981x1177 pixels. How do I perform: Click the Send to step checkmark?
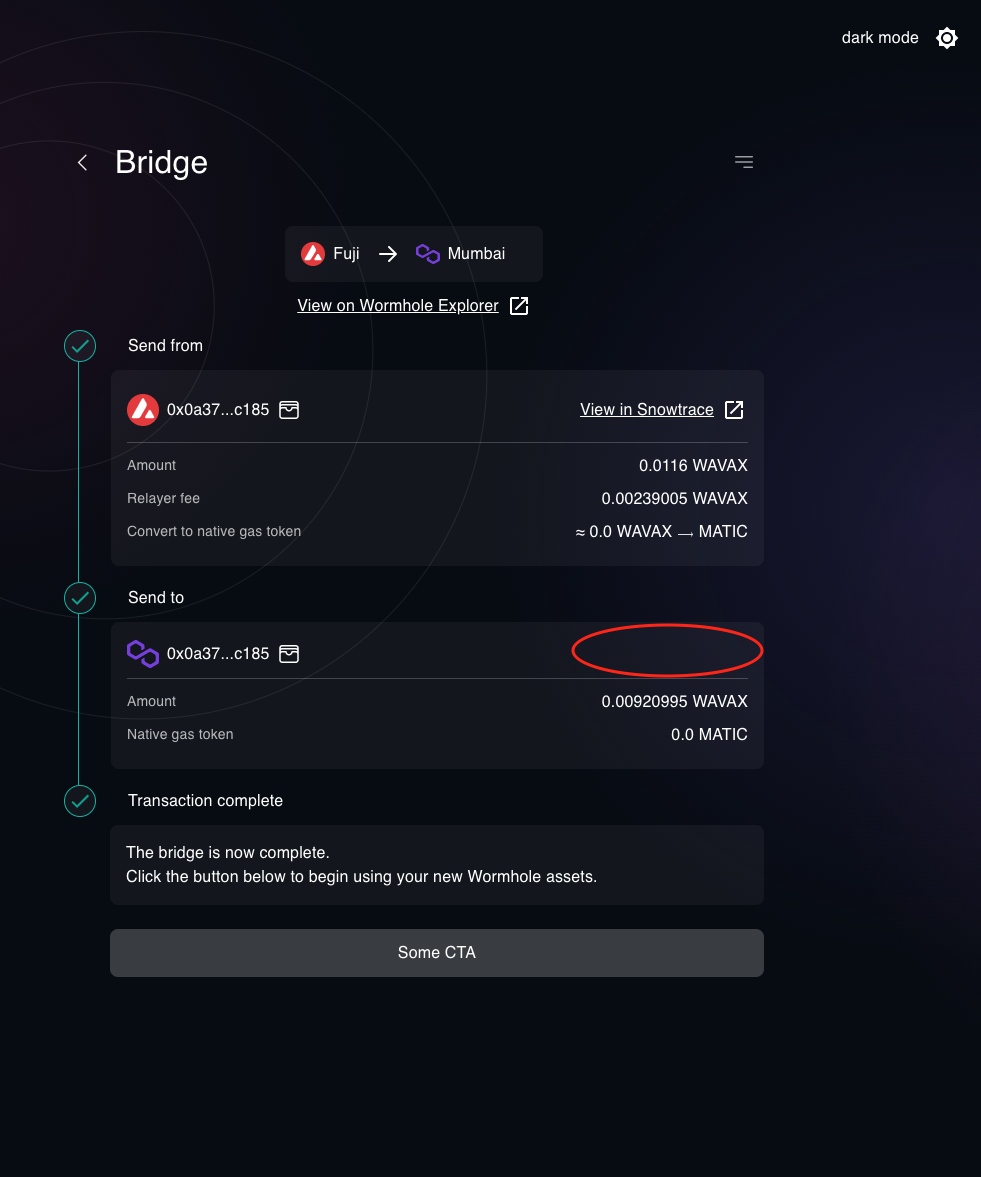tap(80, 598)
